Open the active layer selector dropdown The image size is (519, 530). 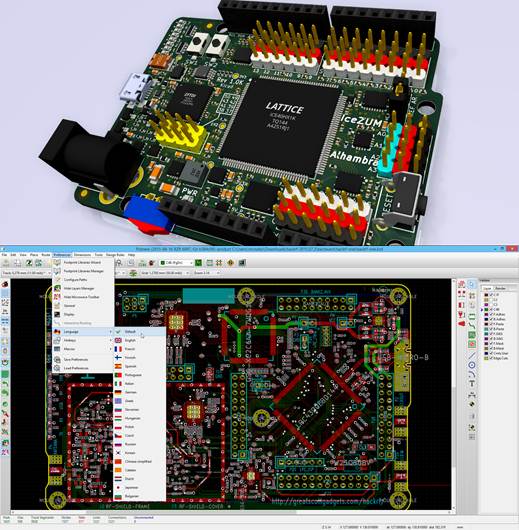(x=176, y=263)
